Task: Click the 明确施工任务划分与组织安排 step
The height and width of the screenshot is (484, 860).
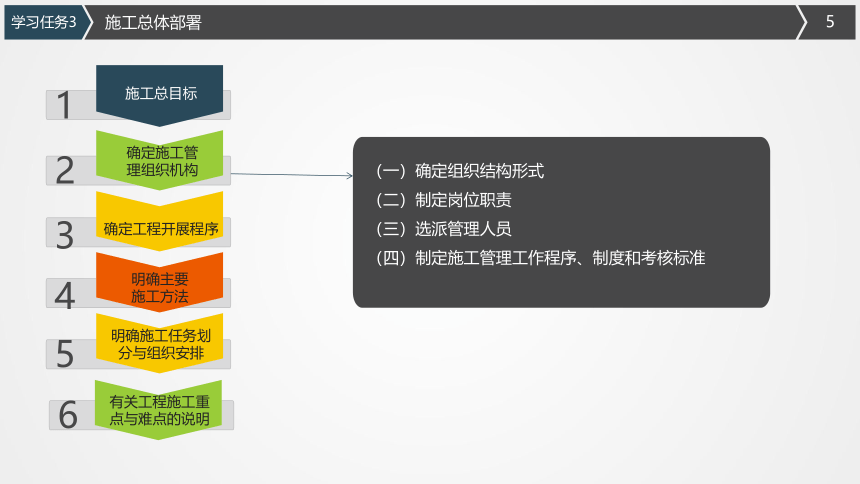Action: pos(160,344)
